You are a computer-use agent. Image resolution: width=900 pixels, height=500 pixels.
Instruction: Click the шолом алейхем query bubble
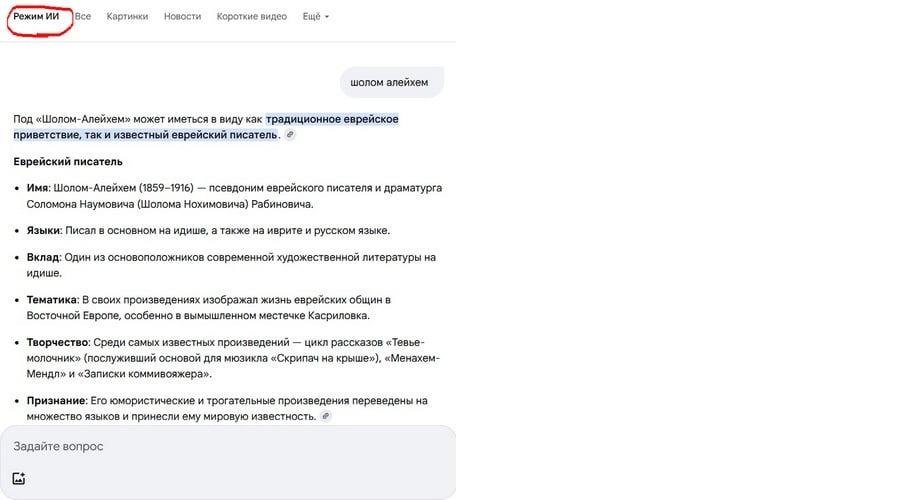pos(389,82)
